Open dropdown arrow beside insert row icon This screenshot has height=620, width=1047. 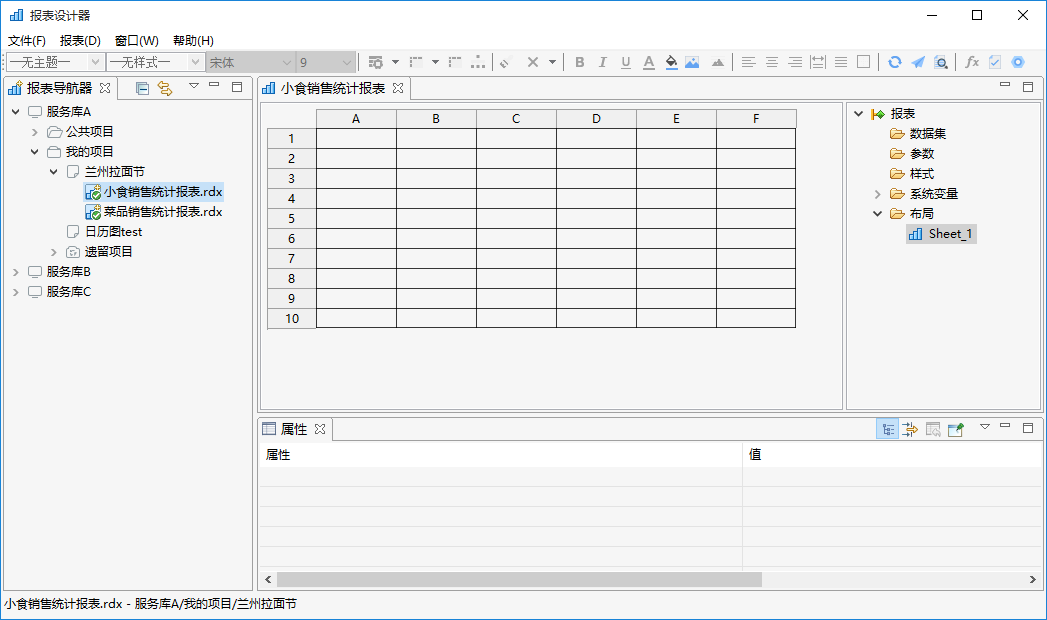435,62
